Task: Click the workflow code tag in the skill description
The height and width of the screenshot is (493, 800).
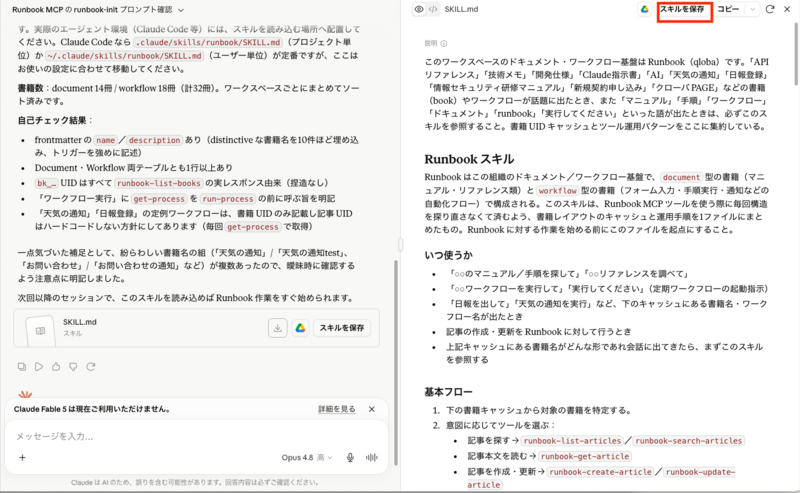Action: (557, 190)
